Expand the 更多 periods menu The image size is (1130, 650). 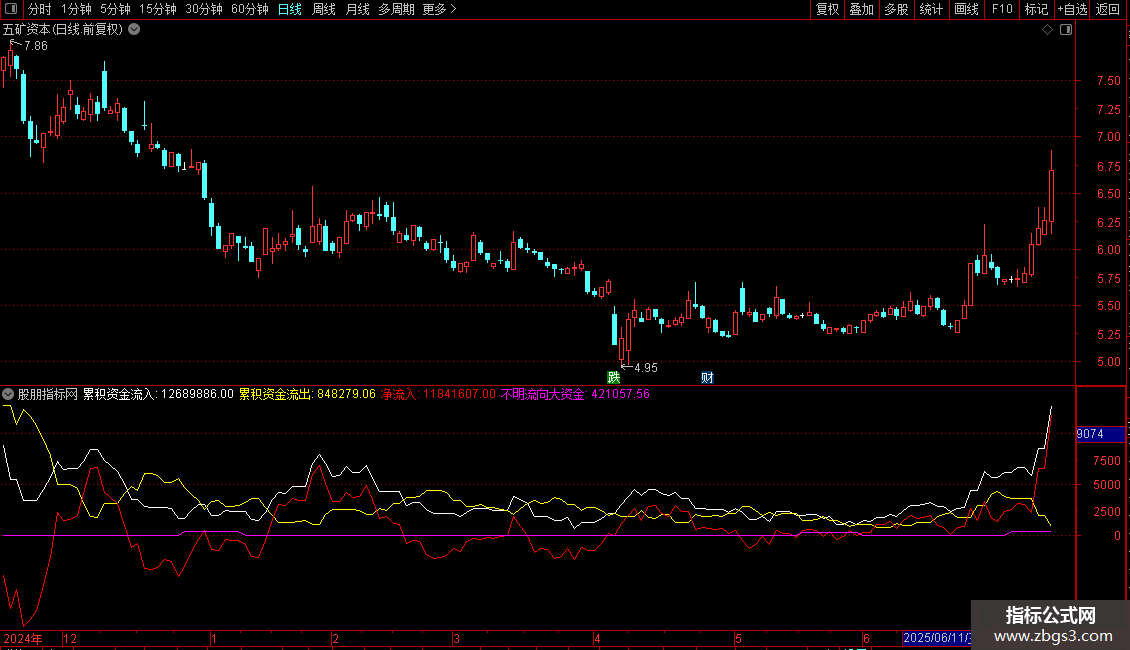pyautogui.click(x=440, y=9)
